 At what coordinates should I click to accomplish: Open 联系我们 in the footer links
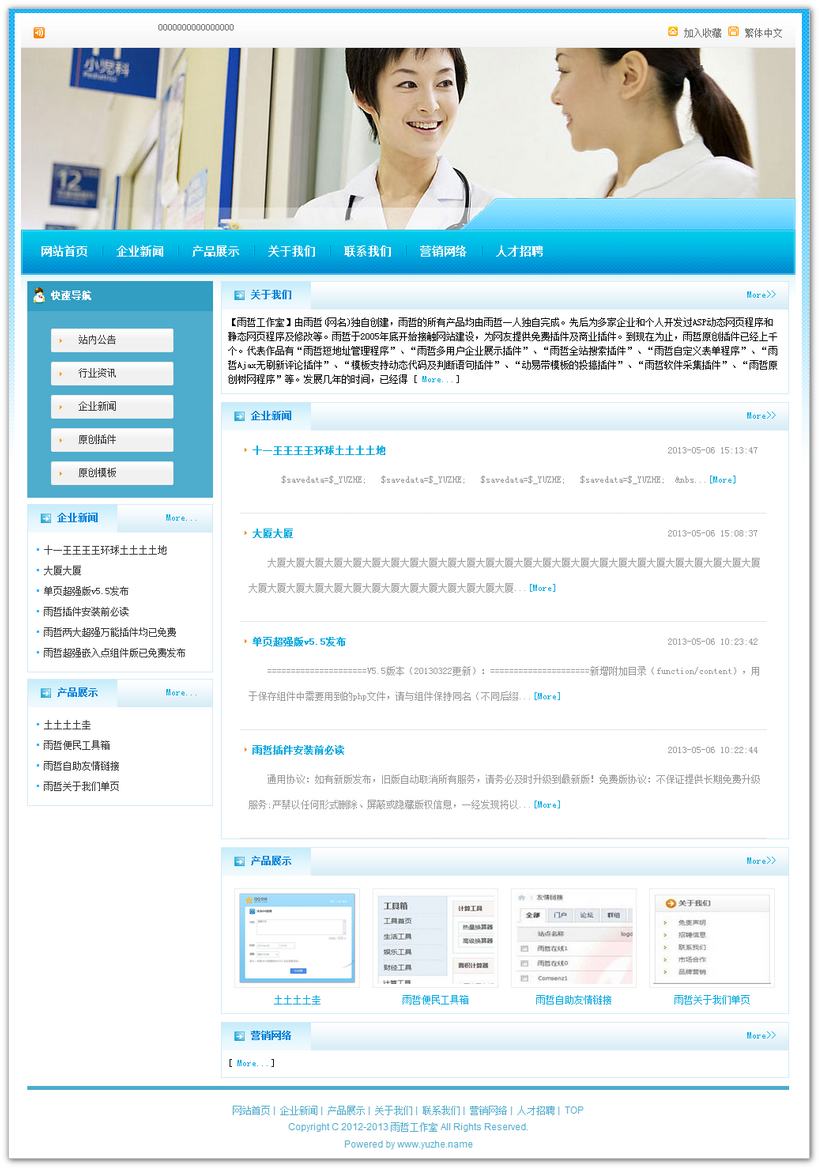pyautogui.click(x=440, y=1111)
